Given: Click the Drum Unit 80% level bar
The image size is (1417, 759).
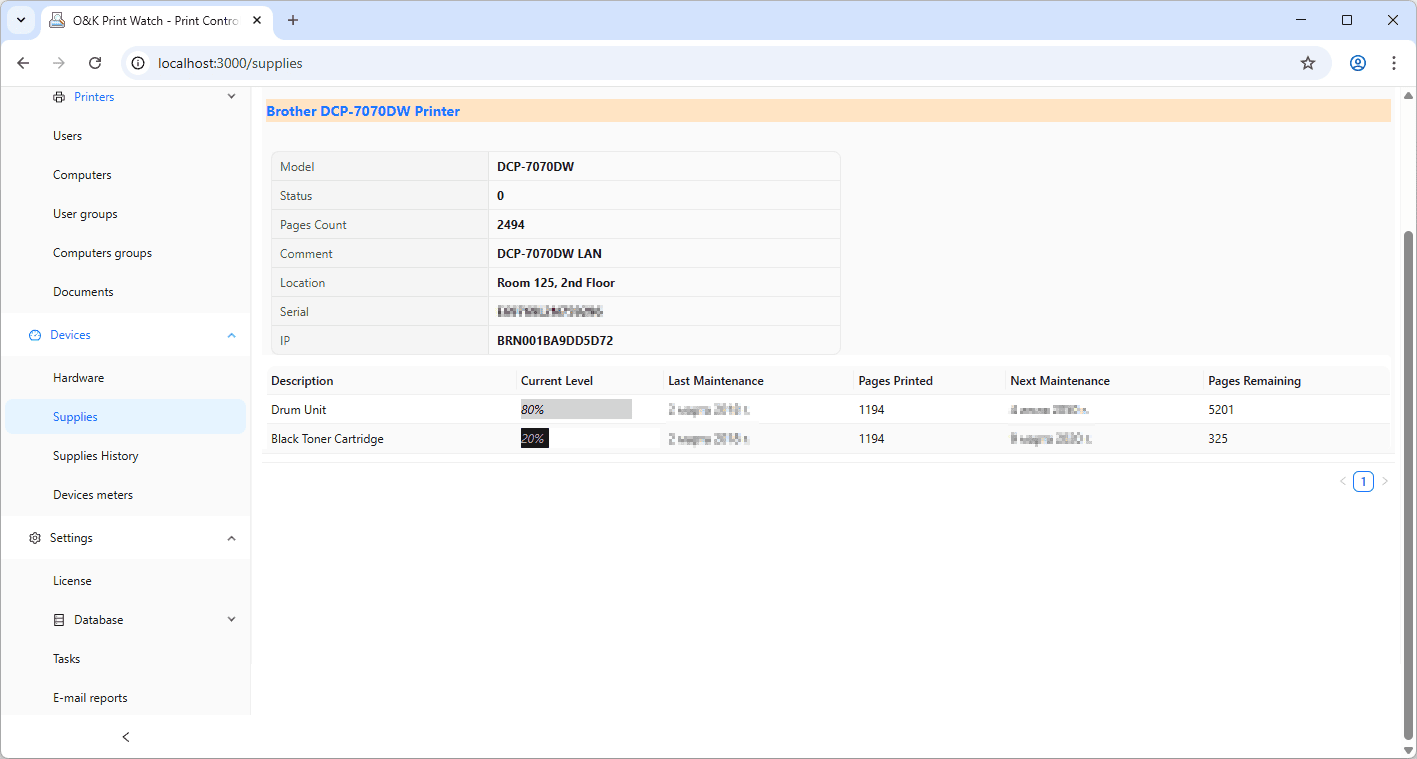Looking at the screenshot, I should [x=575, y=409].
